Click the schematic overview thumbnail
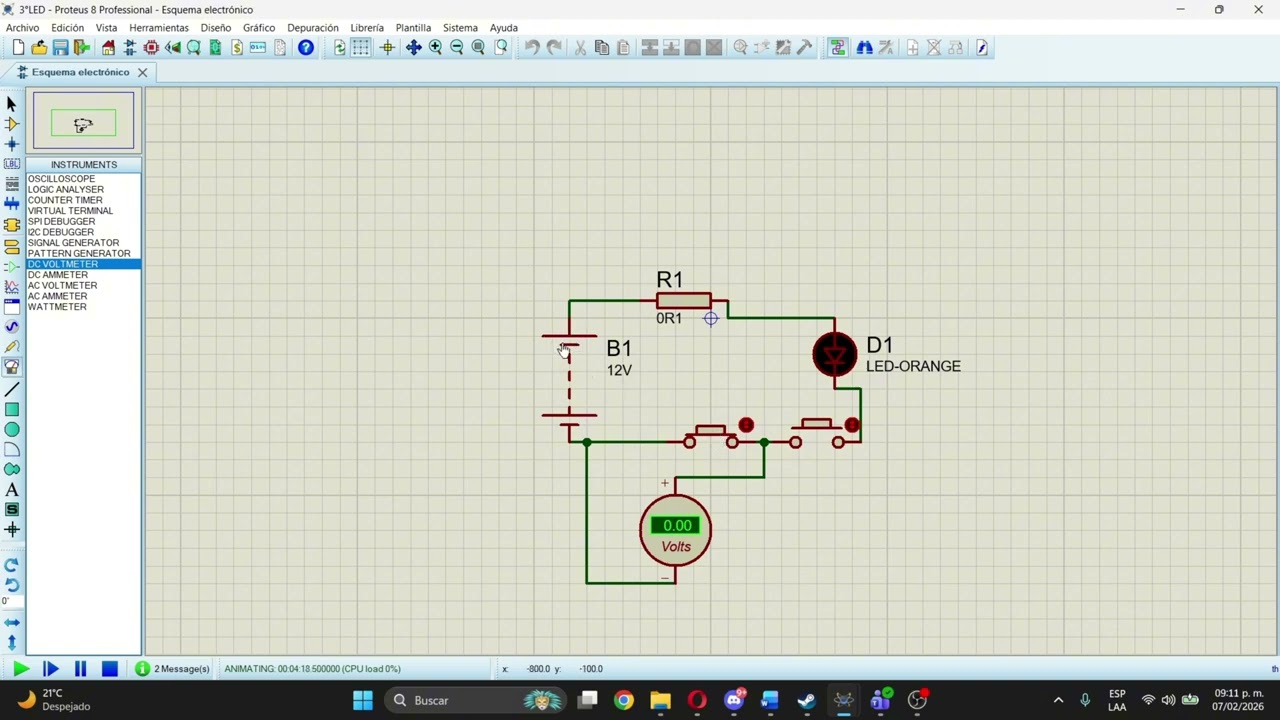This screenshot has width=1280, height=720. pos(83,122)
